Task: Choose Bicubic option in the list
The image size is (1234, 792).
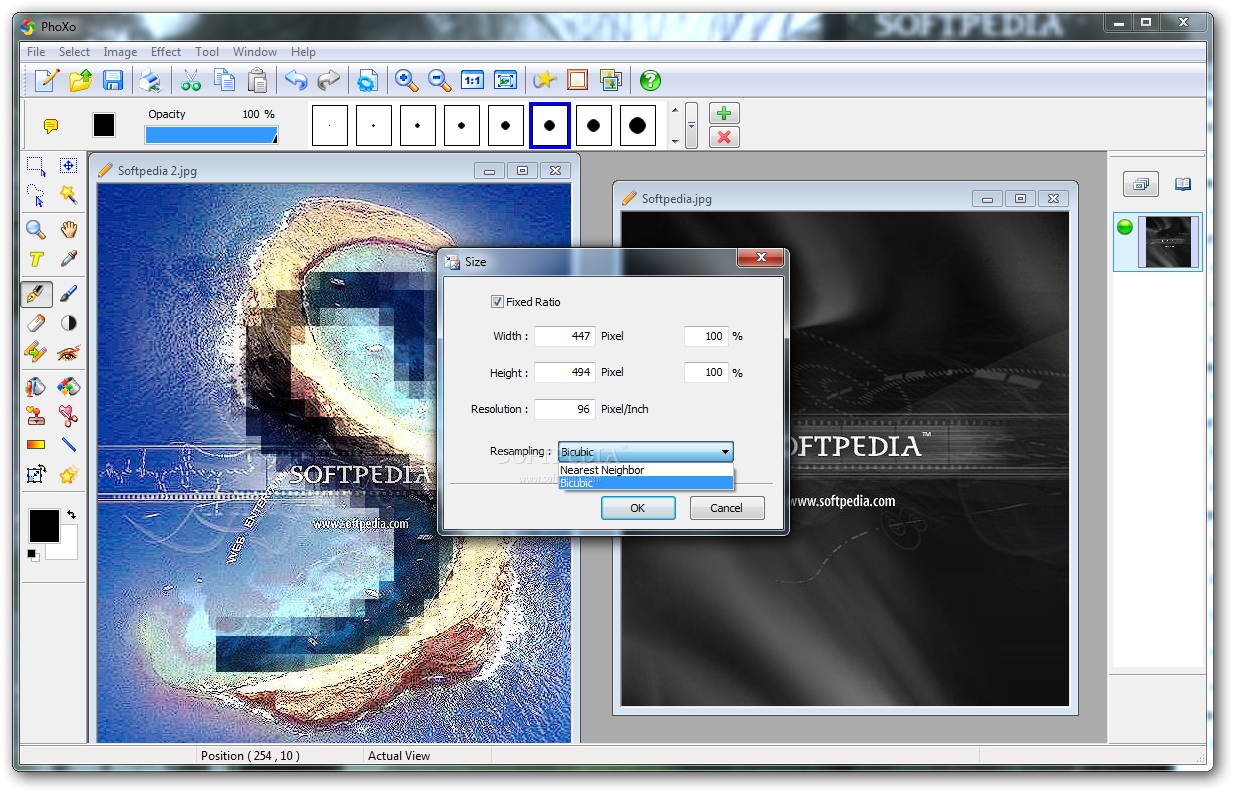Action: tap(646, 483)
